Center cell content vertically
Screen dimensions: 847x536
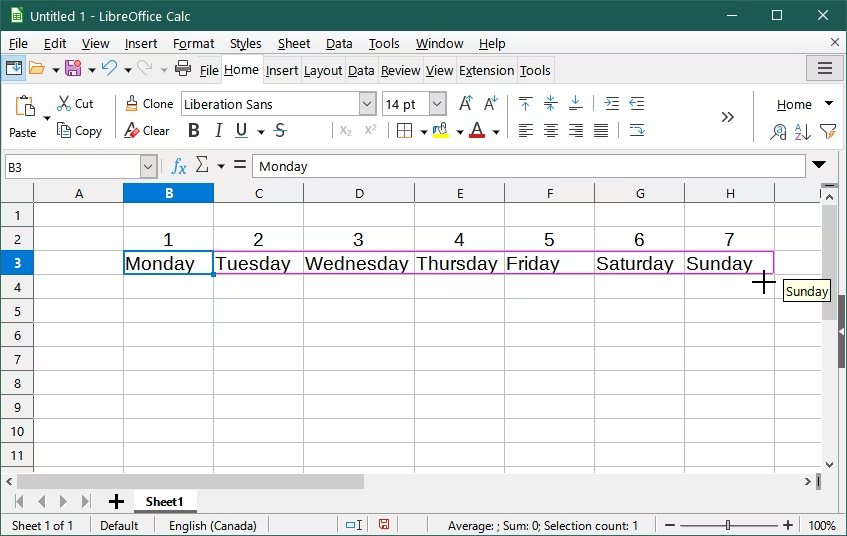tap(550, 103)
